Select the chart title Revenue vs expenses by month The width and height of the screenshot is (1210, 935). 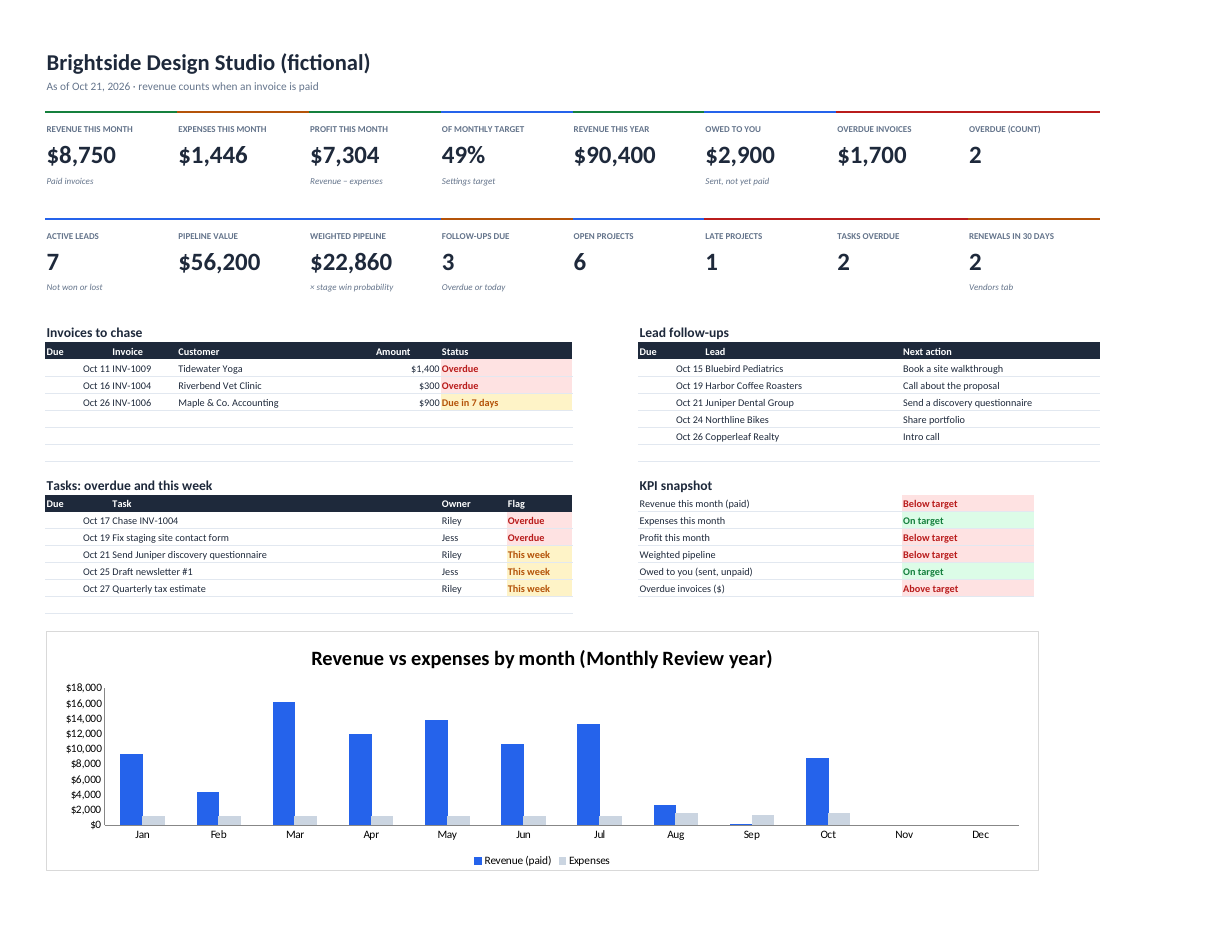(541, 658)
